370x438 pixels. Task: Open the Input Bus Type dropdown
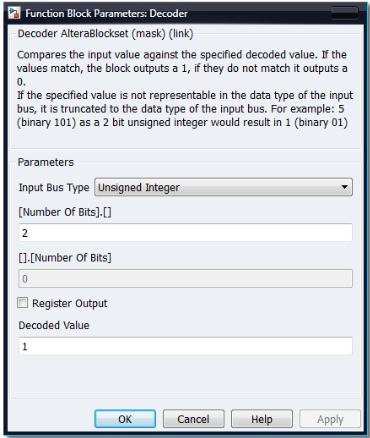pos(223,187)
